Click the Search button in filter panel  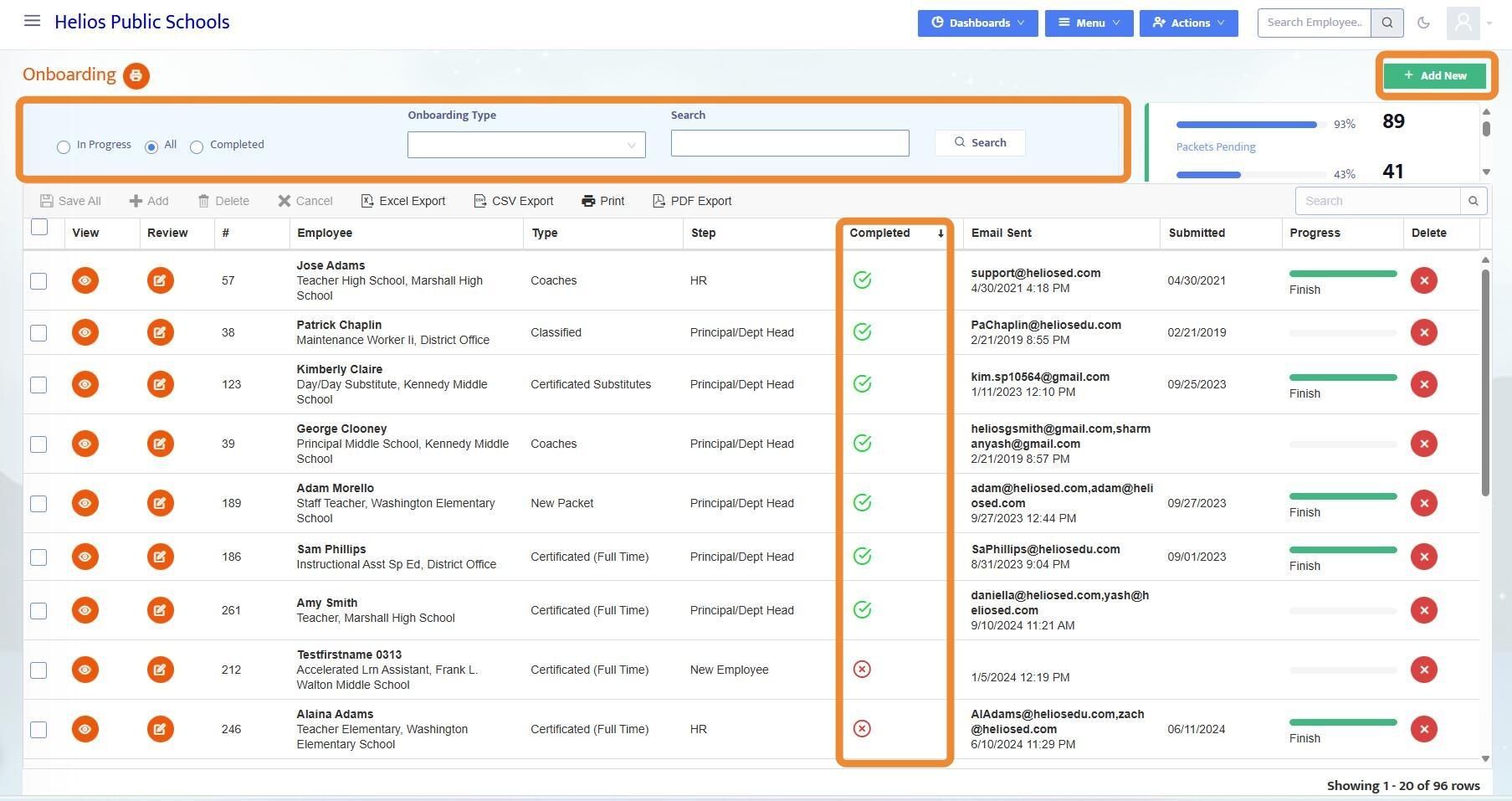pyautogui.click(x=980, y=142)
